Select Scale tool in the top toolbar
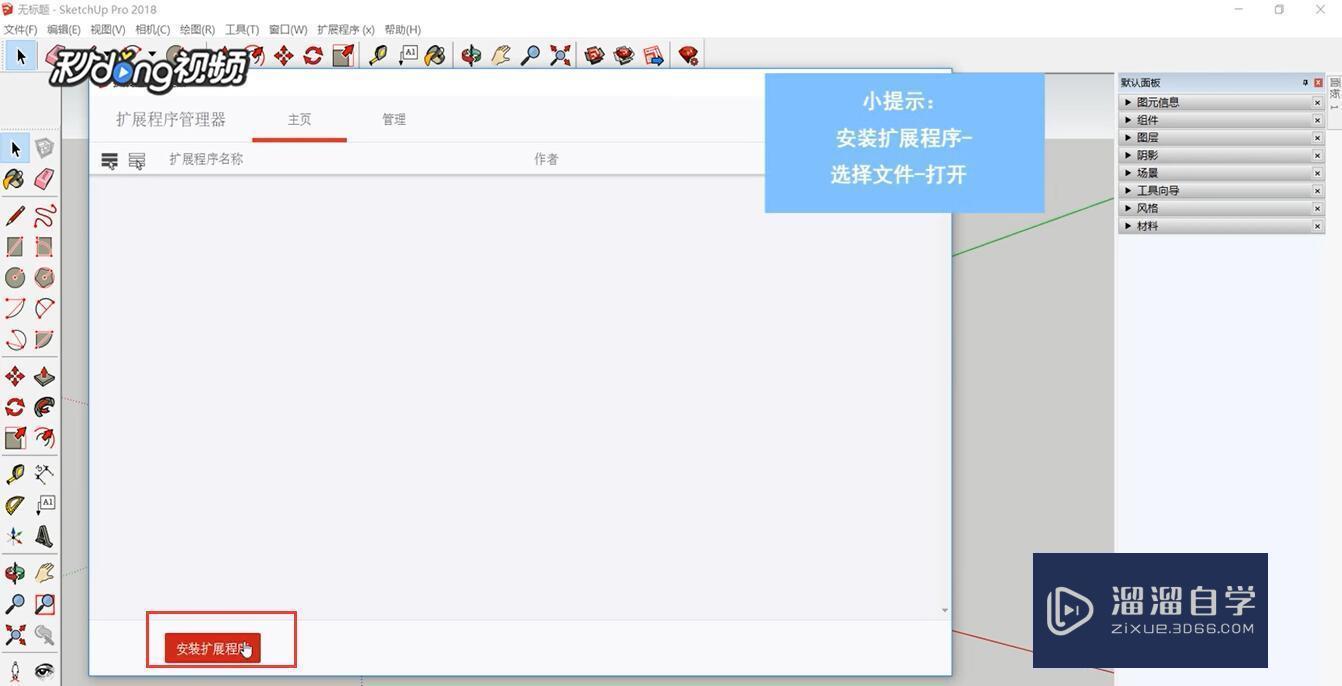 tap(343, 56)
